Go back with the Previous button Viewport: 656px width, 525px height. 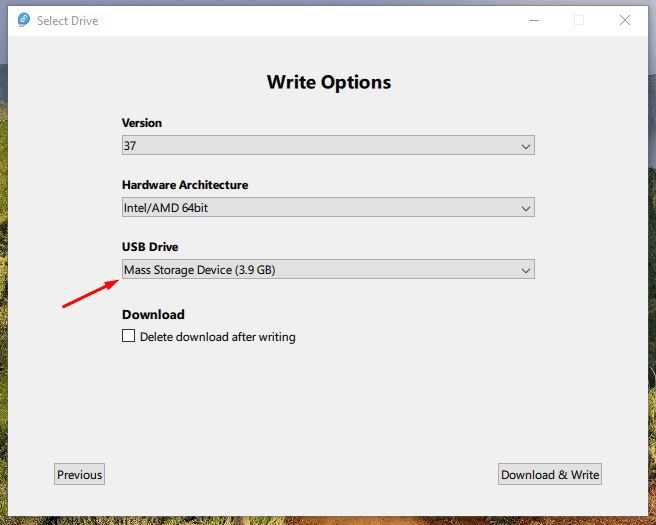coord(79,474)
